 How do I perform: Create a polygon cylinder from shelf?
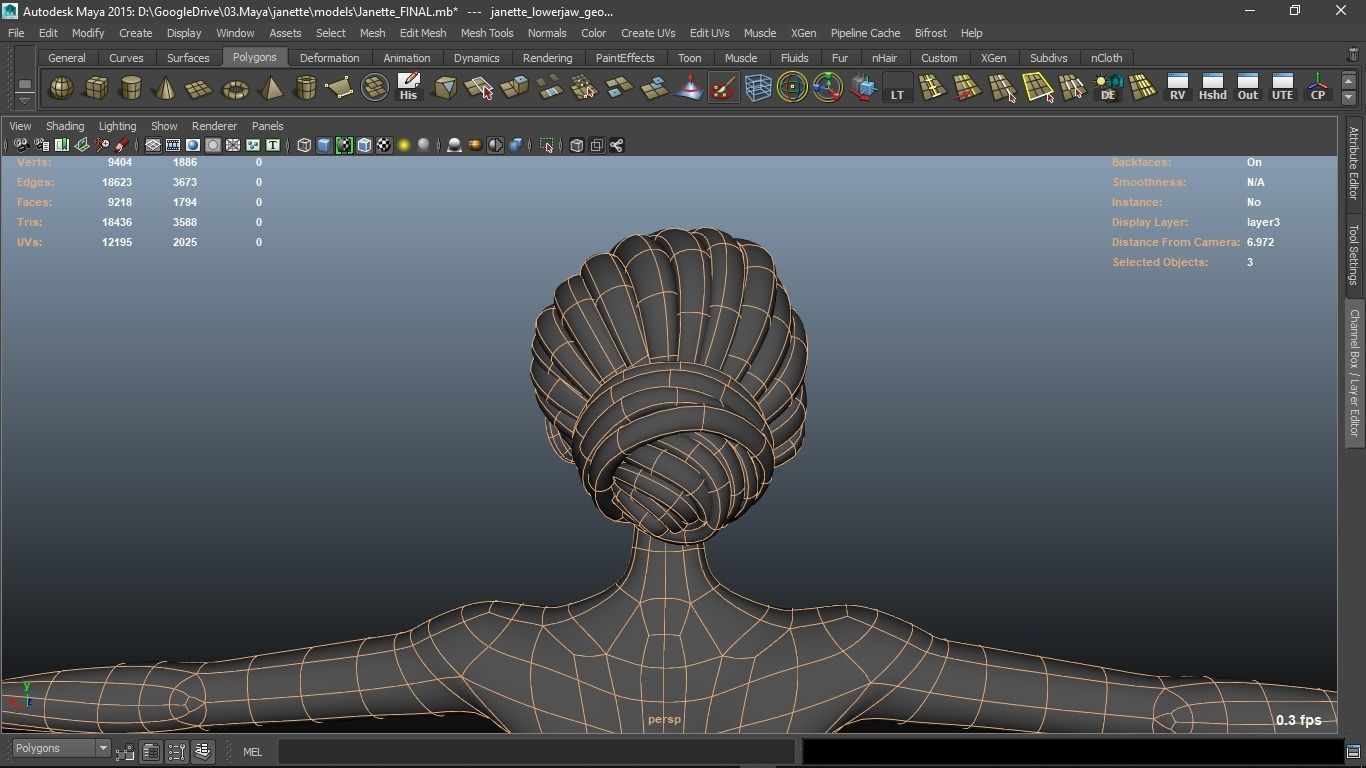tap(130, 88)
